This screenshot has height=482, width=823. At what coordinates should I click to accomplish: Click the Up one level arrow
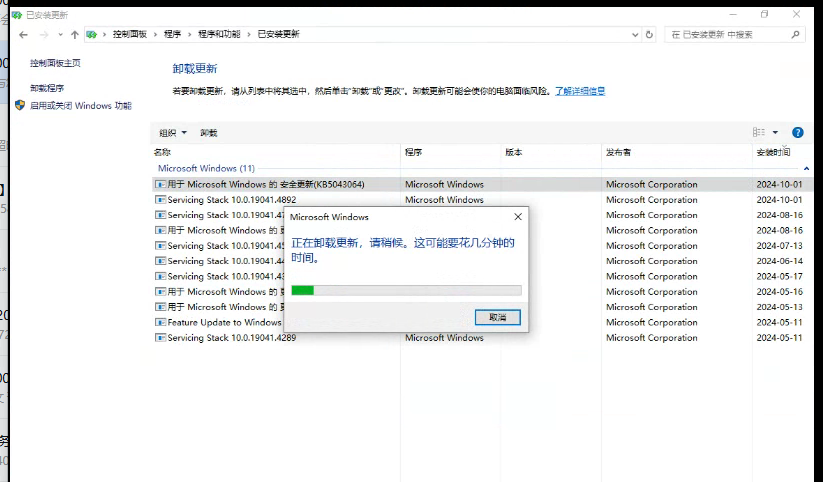coord(75,34)
